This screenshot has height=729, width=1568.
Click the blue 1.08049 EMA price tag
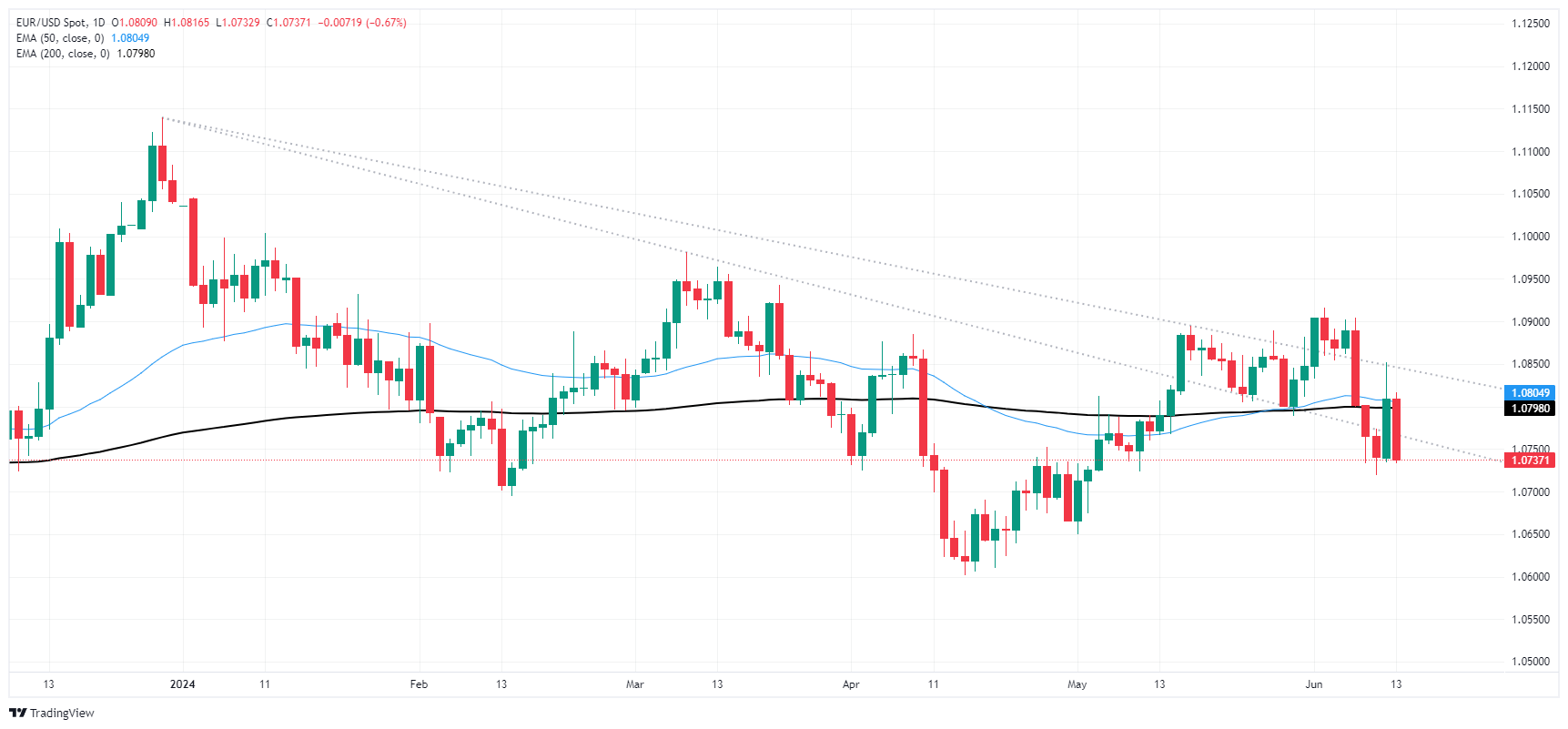(x=1530, y=393)
